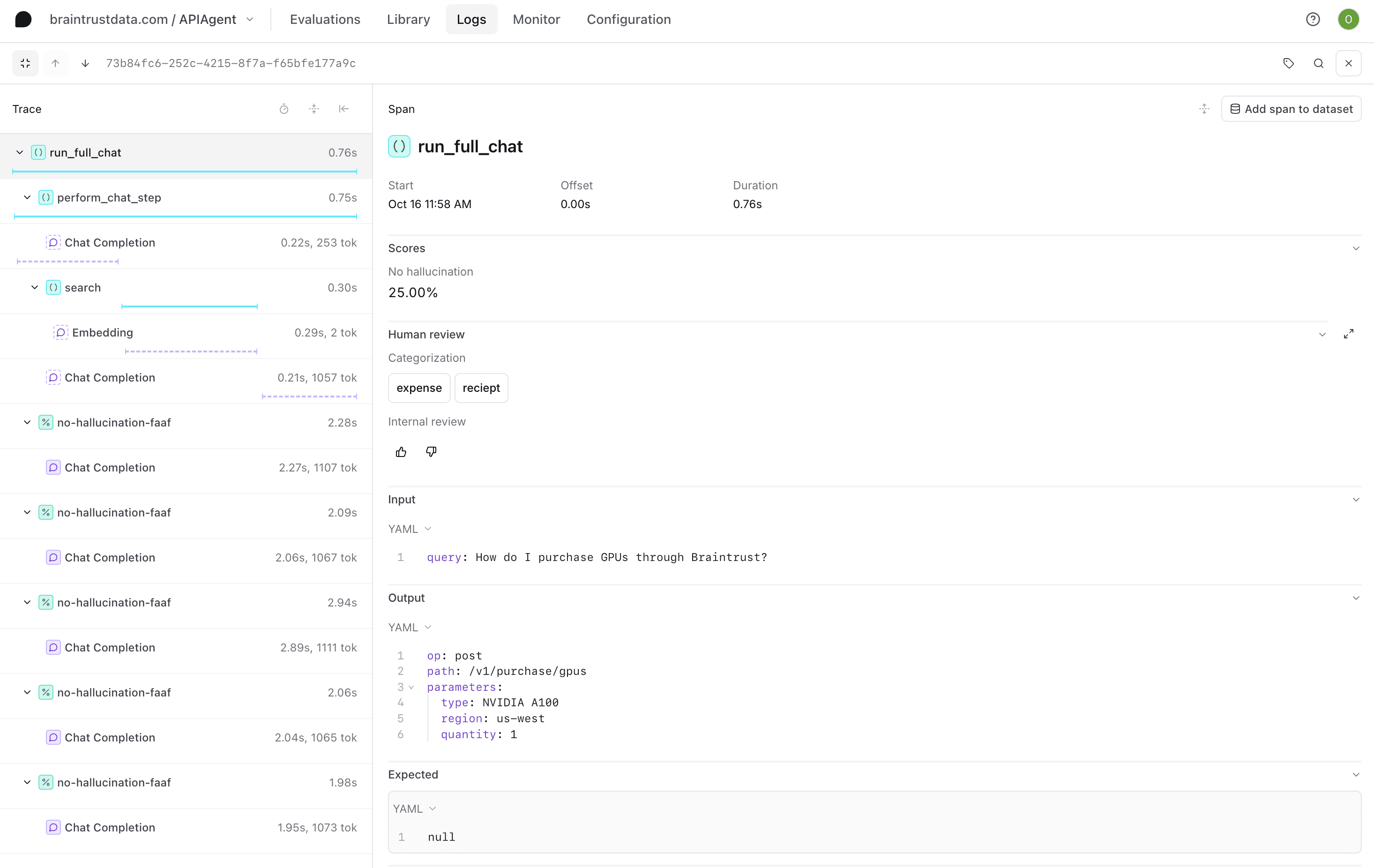Select the Embedding span row
The image size is (1374, 868).
point(102,333)
